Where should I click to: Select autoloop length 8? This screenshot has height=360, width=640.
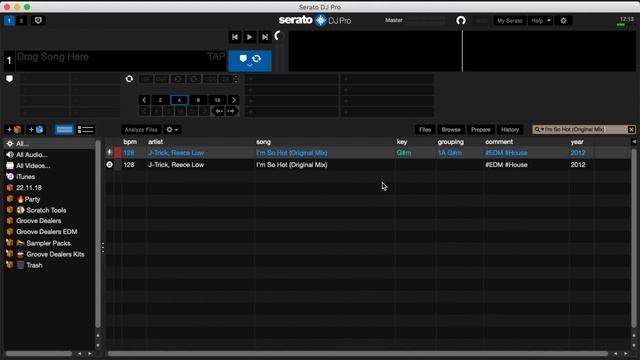tap(198, 100)
